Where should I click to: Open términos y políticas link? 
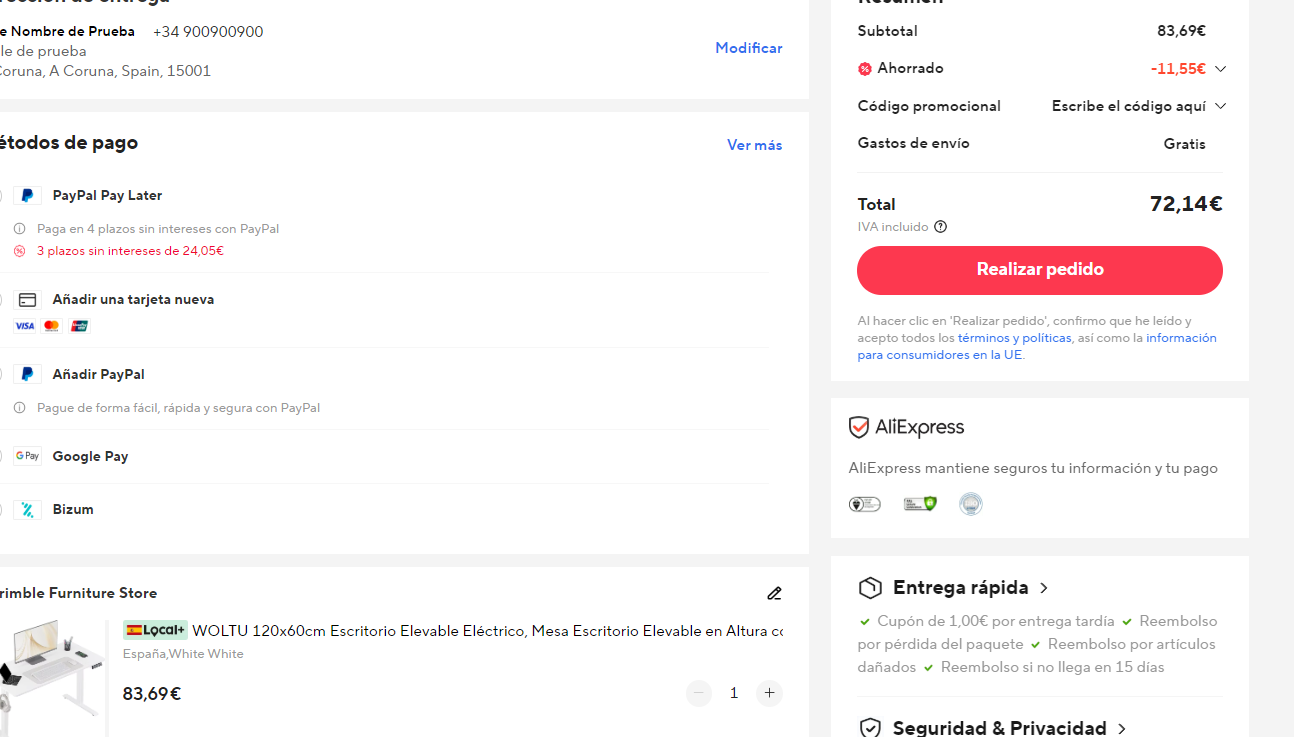pos(1014,338)
